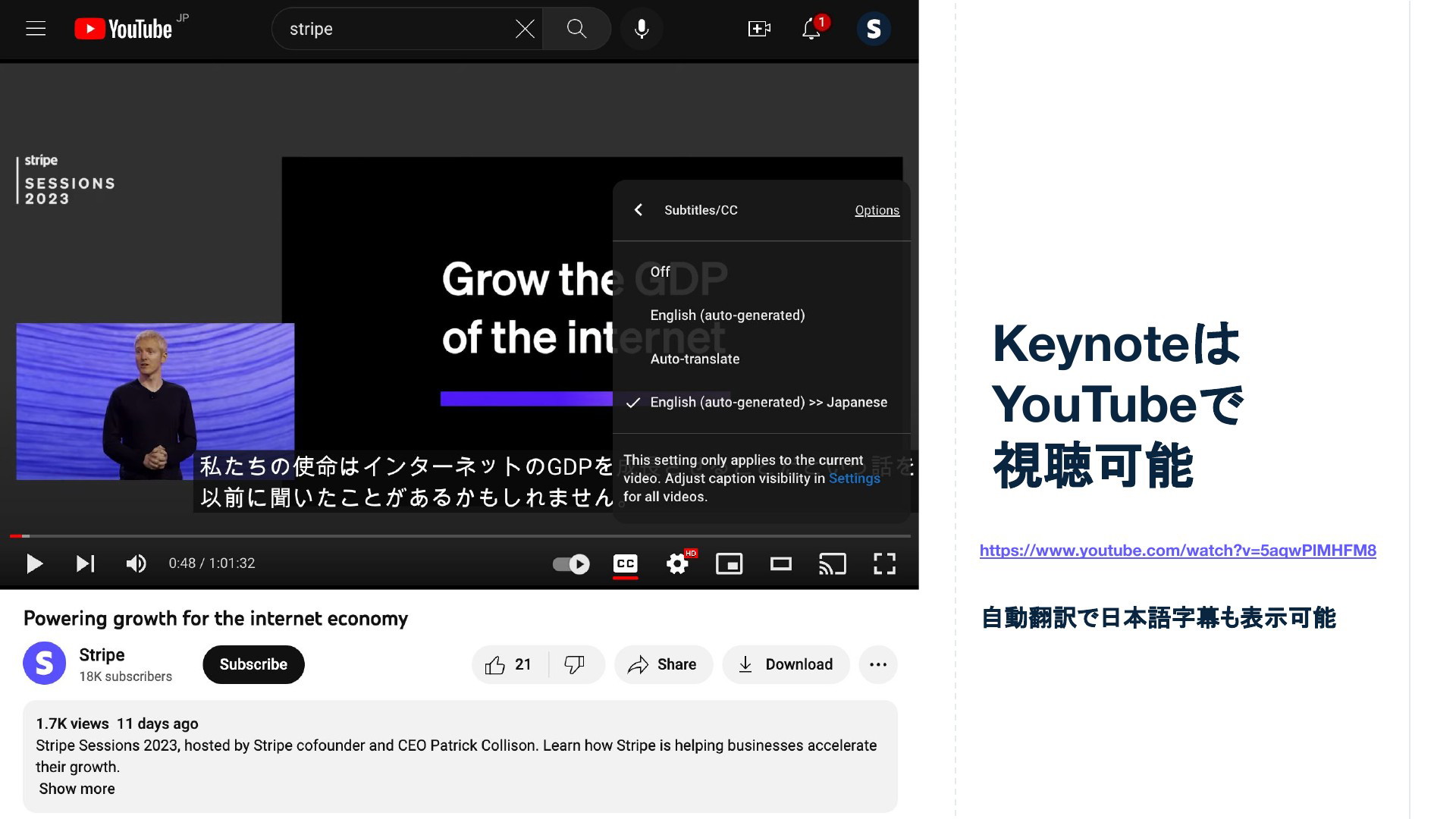The width and height of the screenshot is (1456, 819).
Task: Open the Stripe channel avatar
Action: pyautogui.click(x=45, y=664)
